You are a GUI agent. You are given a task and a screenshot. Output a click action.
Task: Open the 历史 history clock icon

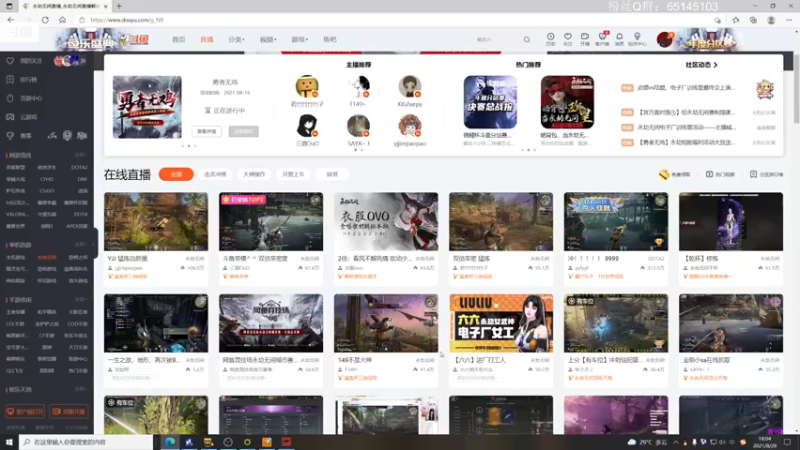tap(551, 39)
